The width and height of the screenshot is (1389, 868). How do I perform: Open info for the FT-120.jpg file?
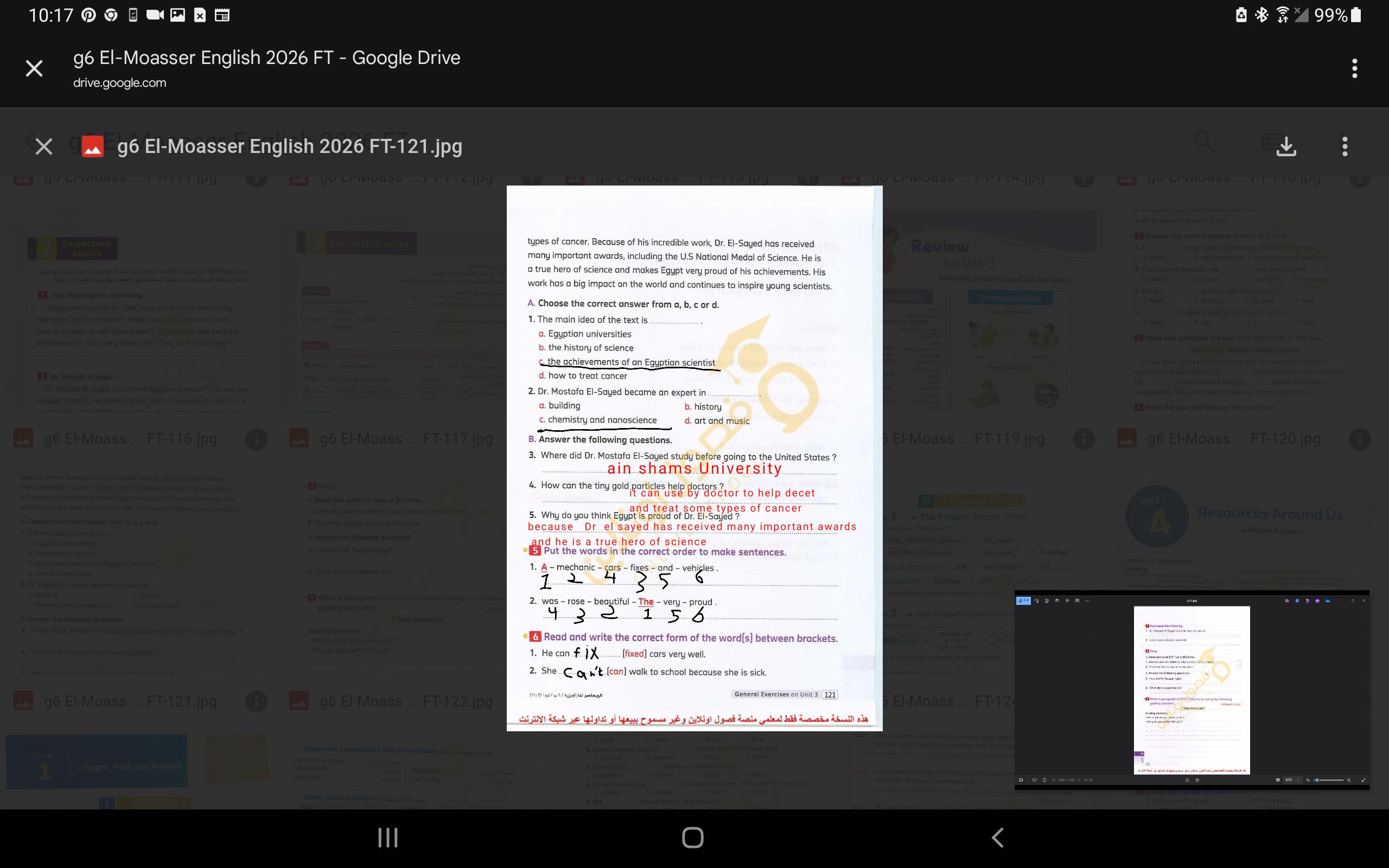[1359, 439]
